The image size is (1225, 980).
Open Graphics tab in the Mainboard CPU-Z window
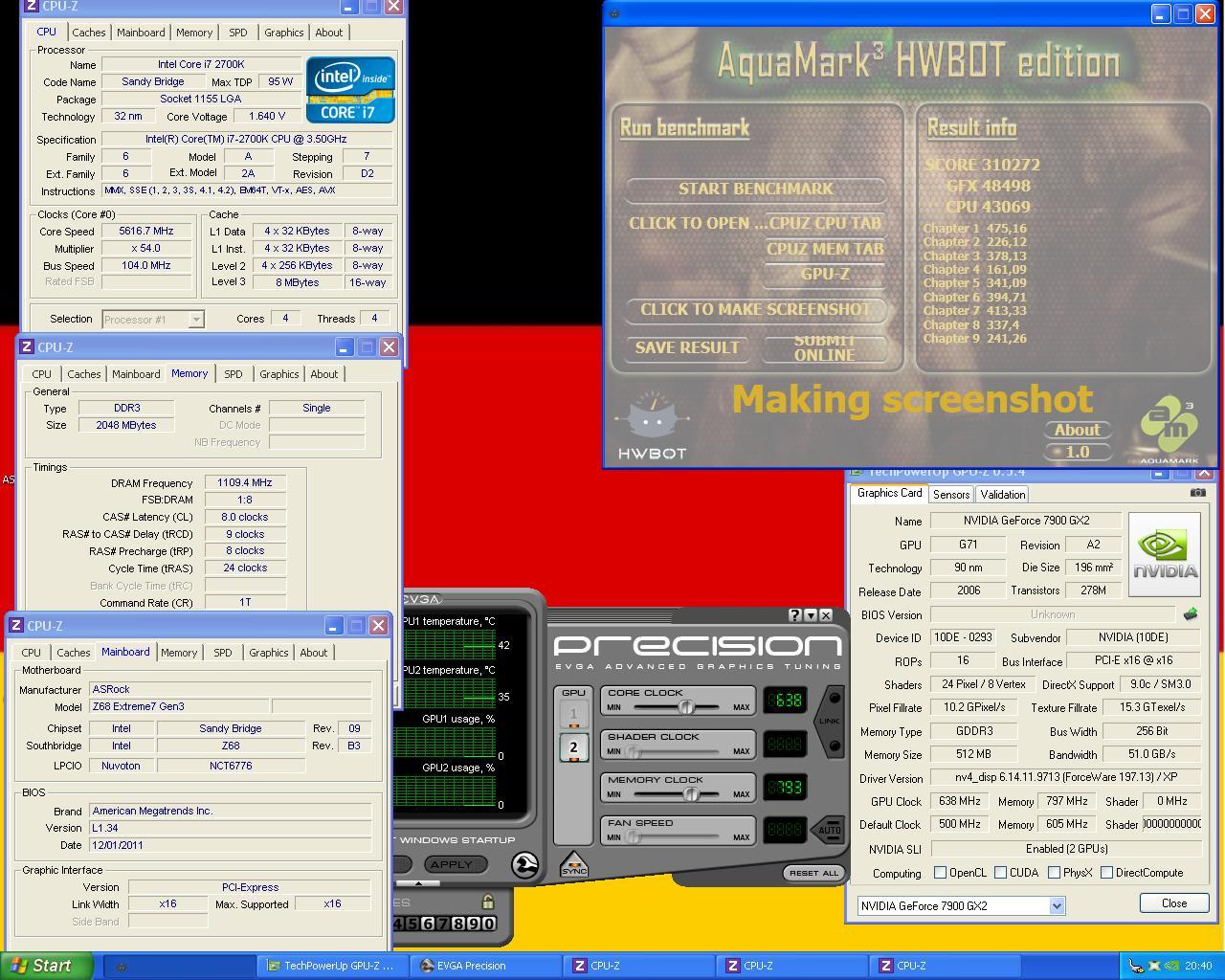coord(268,653)
